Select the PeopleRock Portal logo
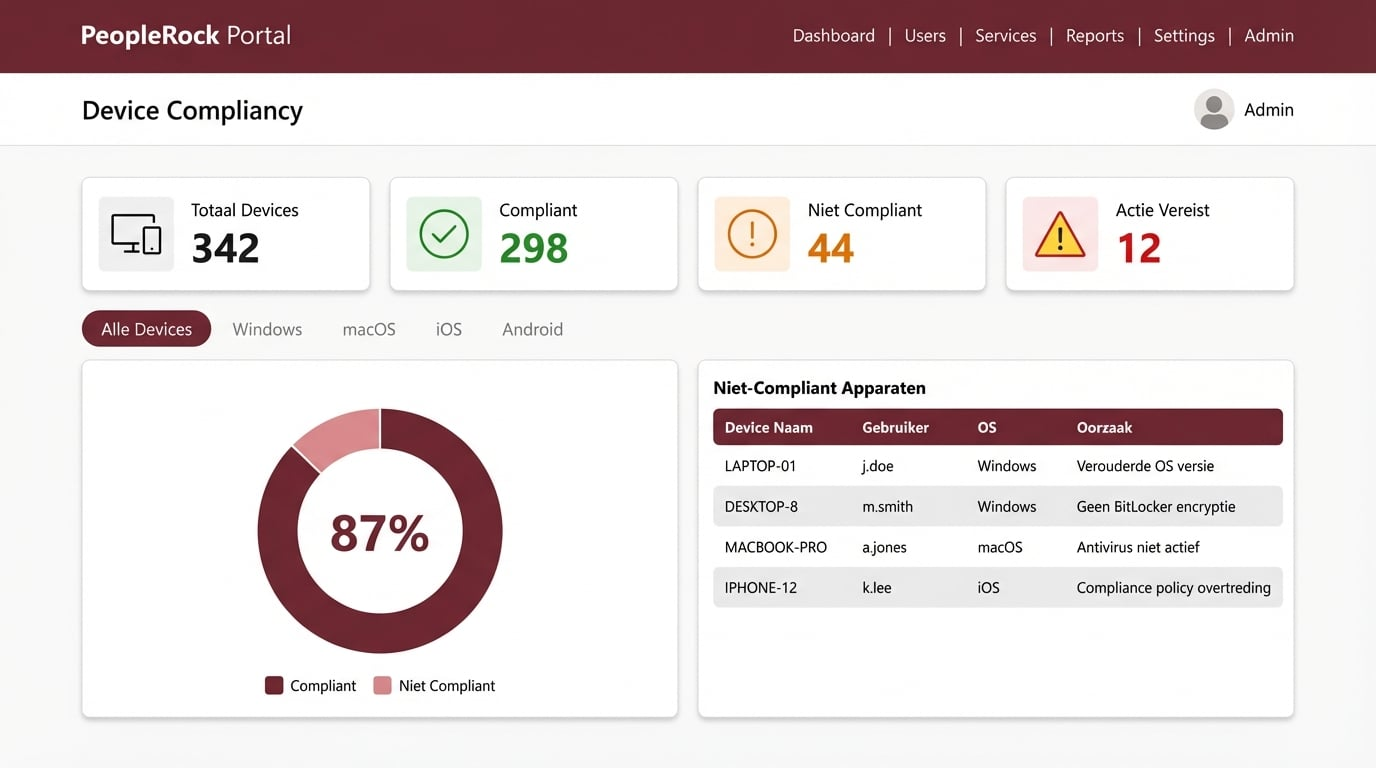The image size is (1376, 768). (185, 35)
